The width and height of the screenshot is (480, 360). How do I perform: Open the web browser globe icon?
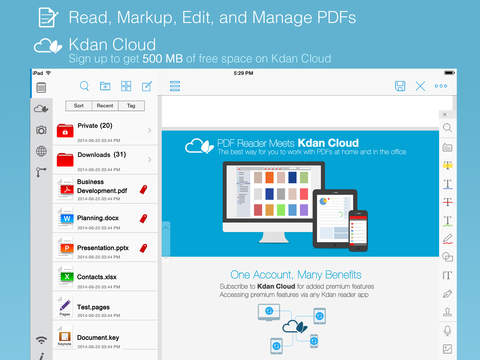(41, 151)
